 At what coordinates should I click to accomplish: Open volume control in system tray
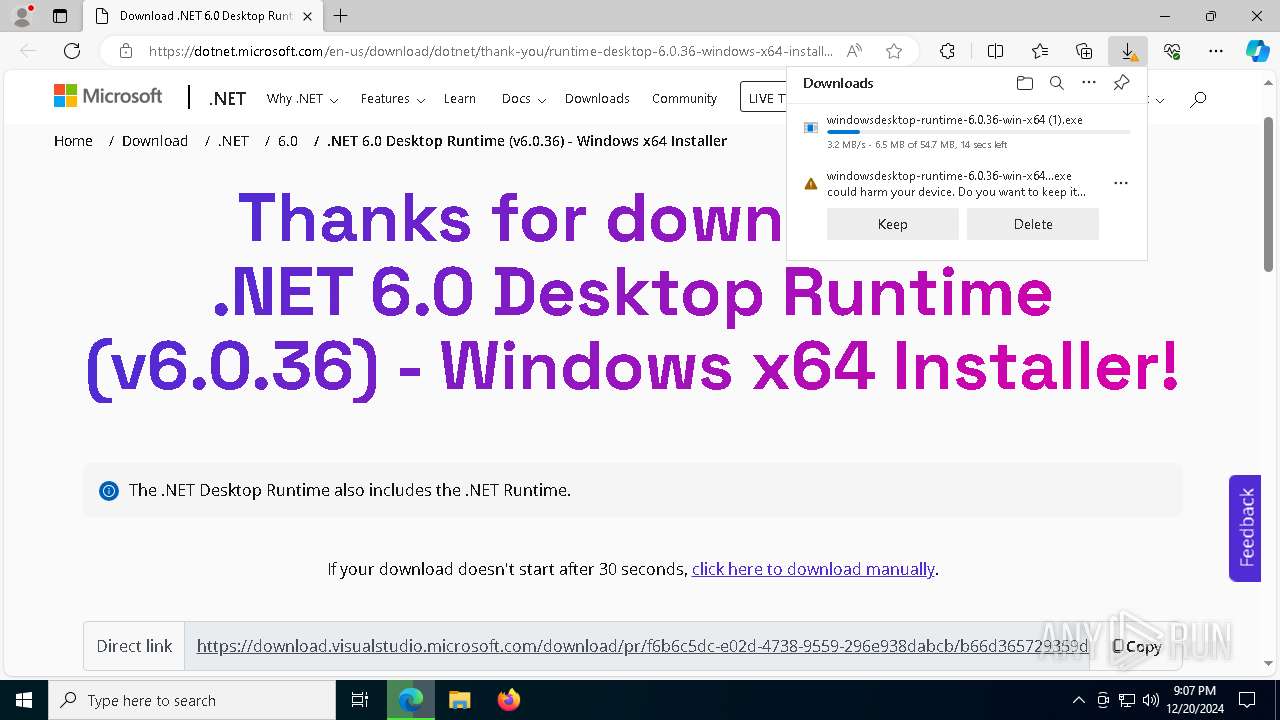1150,700
